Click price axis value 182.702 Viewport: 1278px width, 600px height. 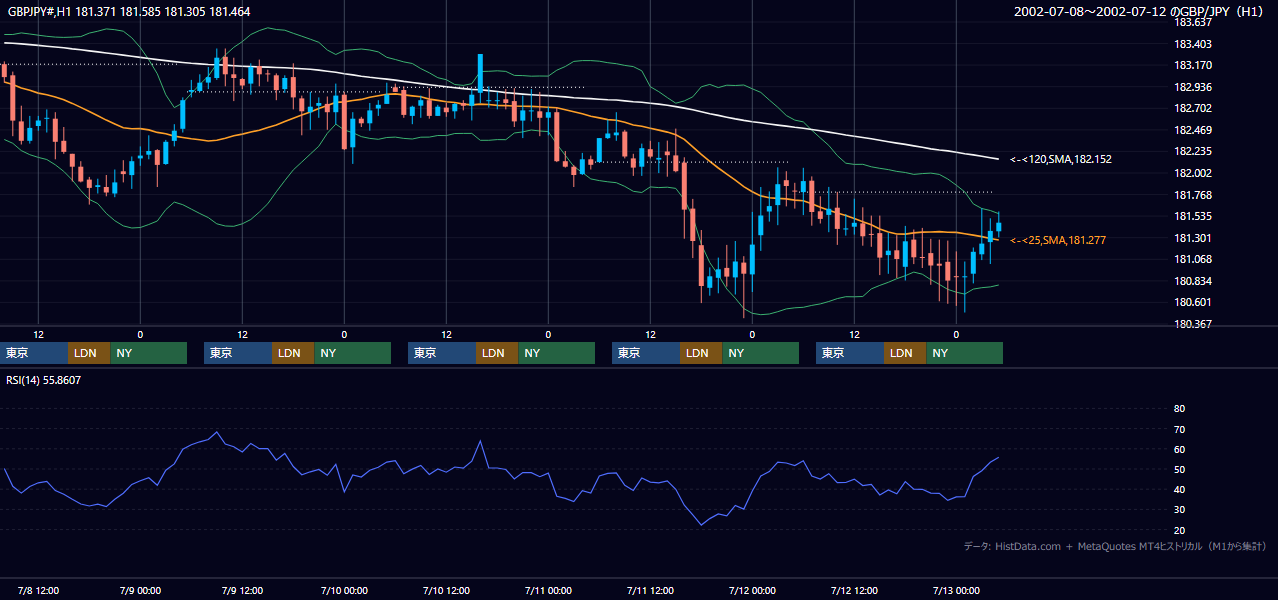point(1192,108)
